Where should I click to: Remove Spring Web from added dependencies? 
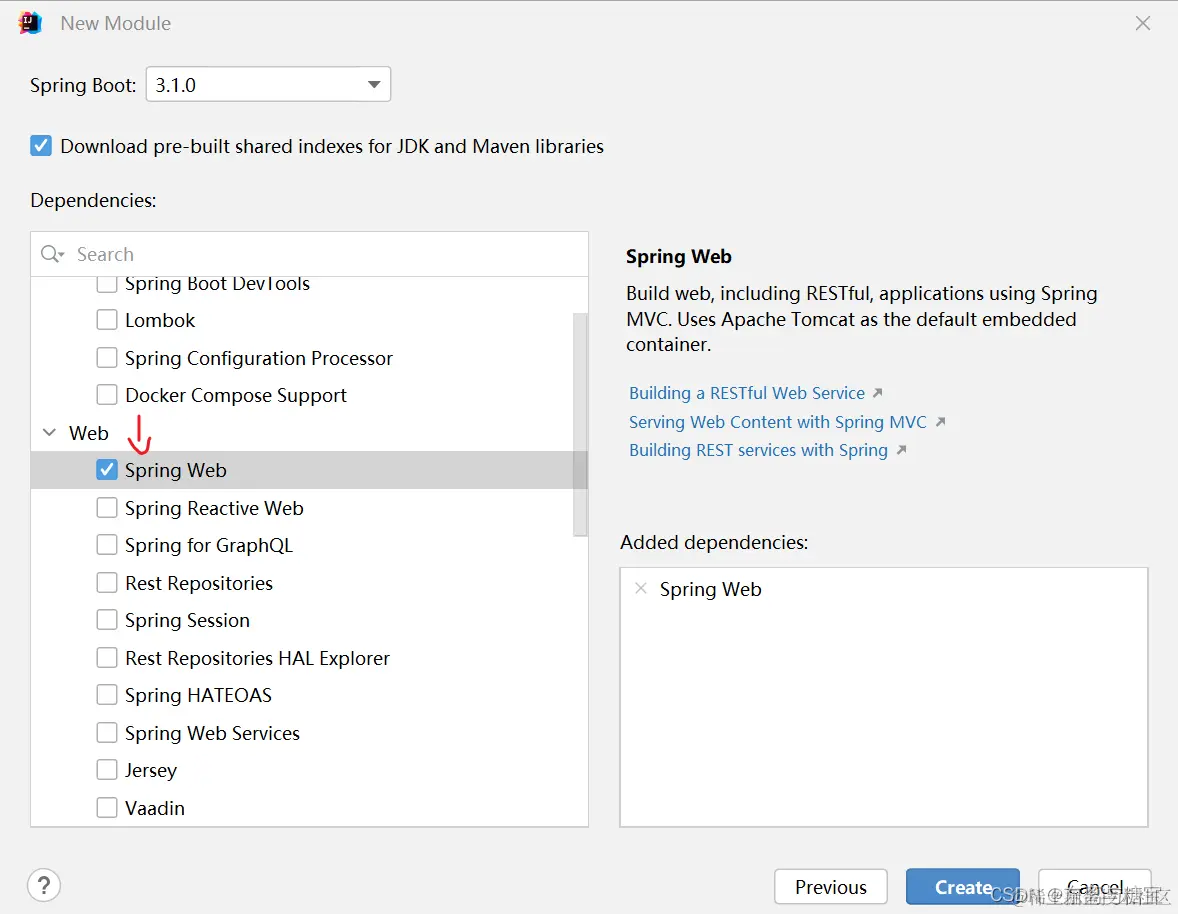pyautogui.click(x=641, y=588)
